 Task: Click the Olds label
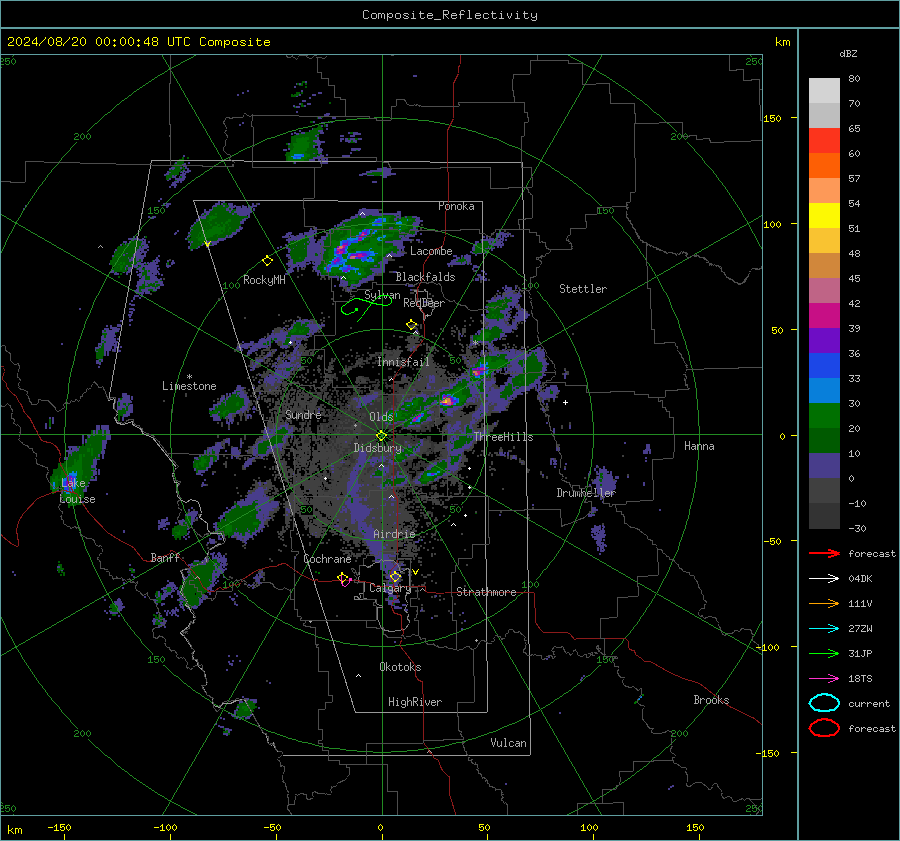click(x=381, y=416)
